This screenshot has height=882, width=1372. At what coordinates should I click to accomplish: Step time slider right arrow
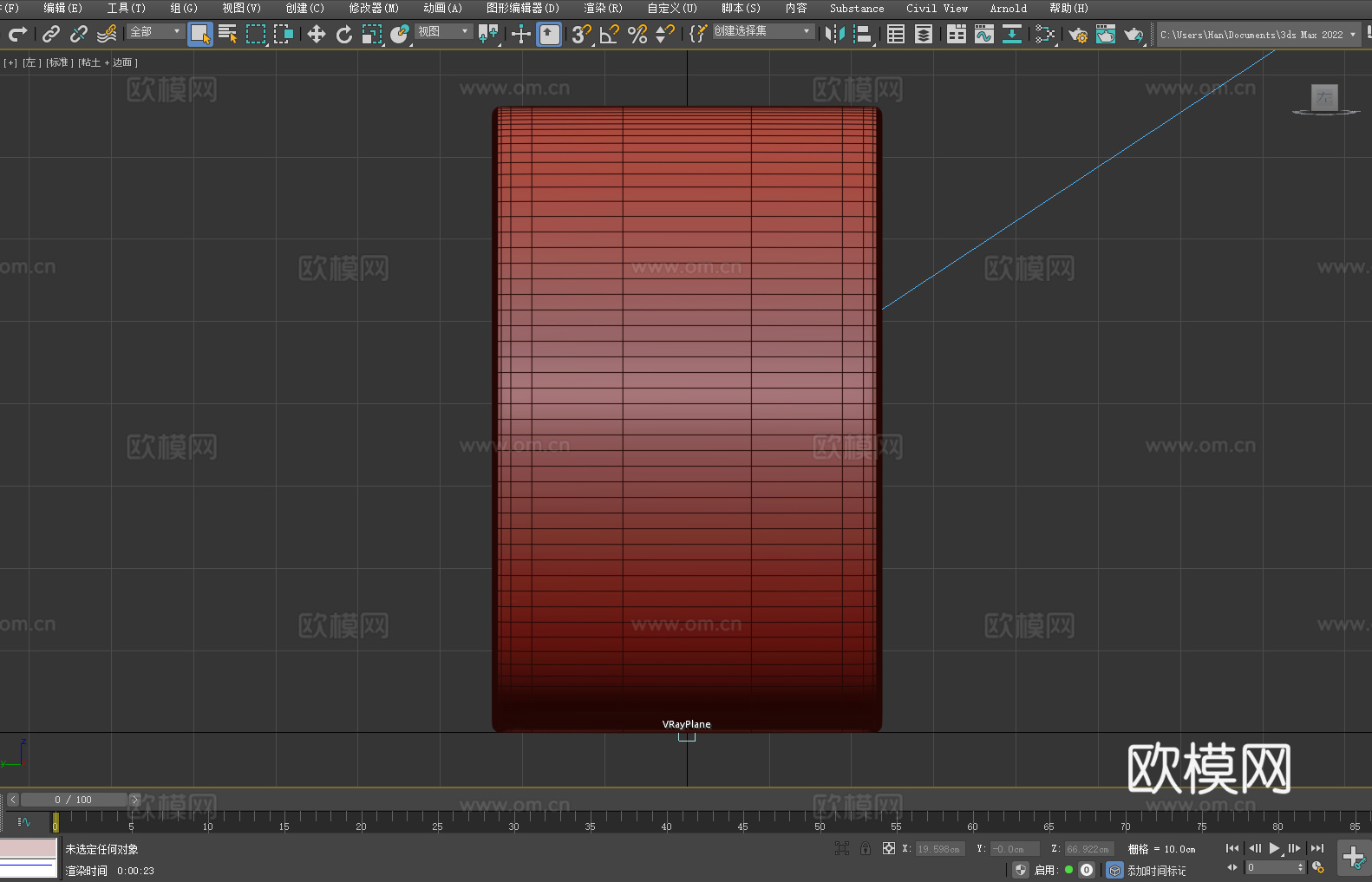click(134, 800)
